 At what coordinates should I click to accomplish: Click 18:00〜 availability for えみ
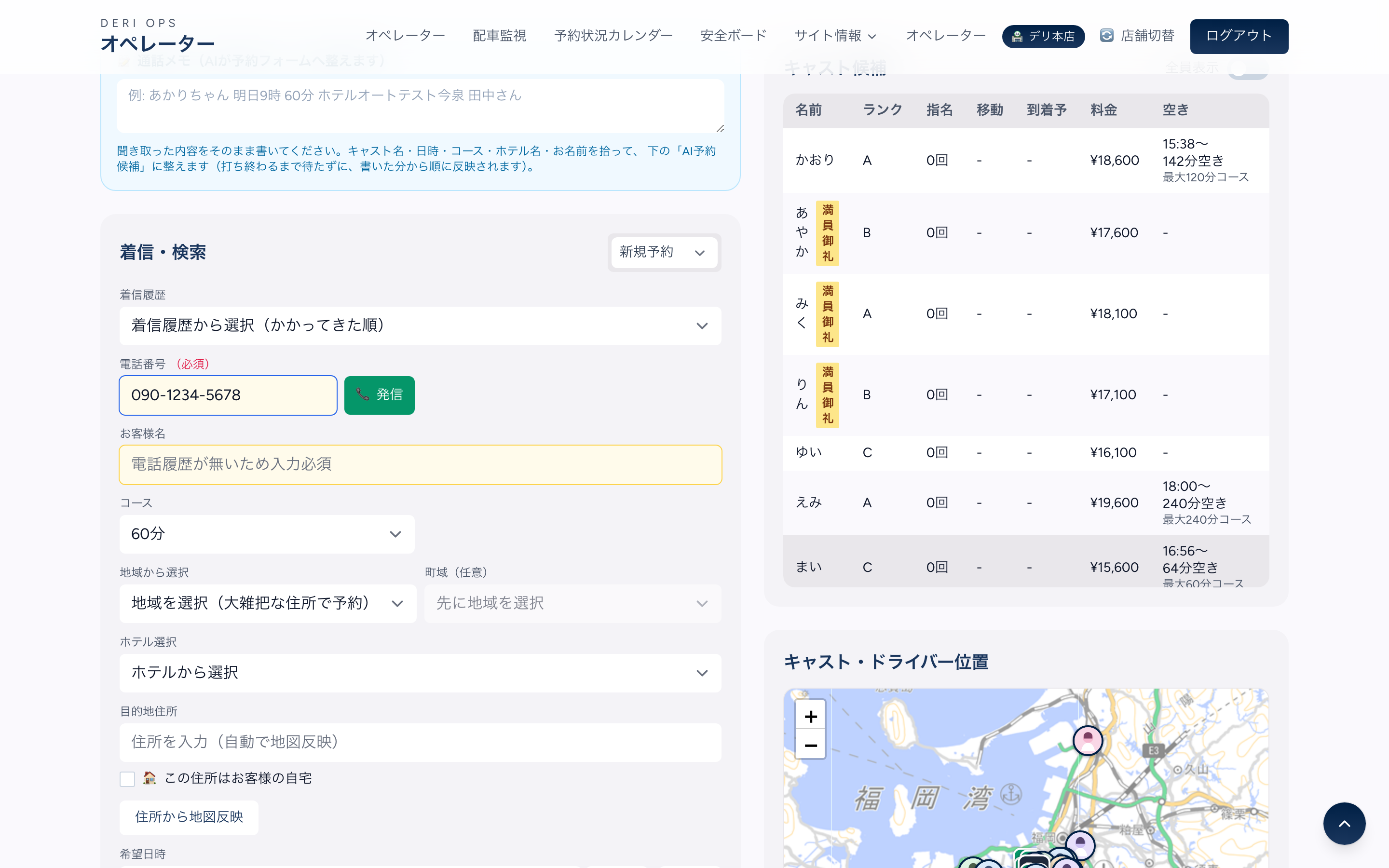click(1186, 486)
